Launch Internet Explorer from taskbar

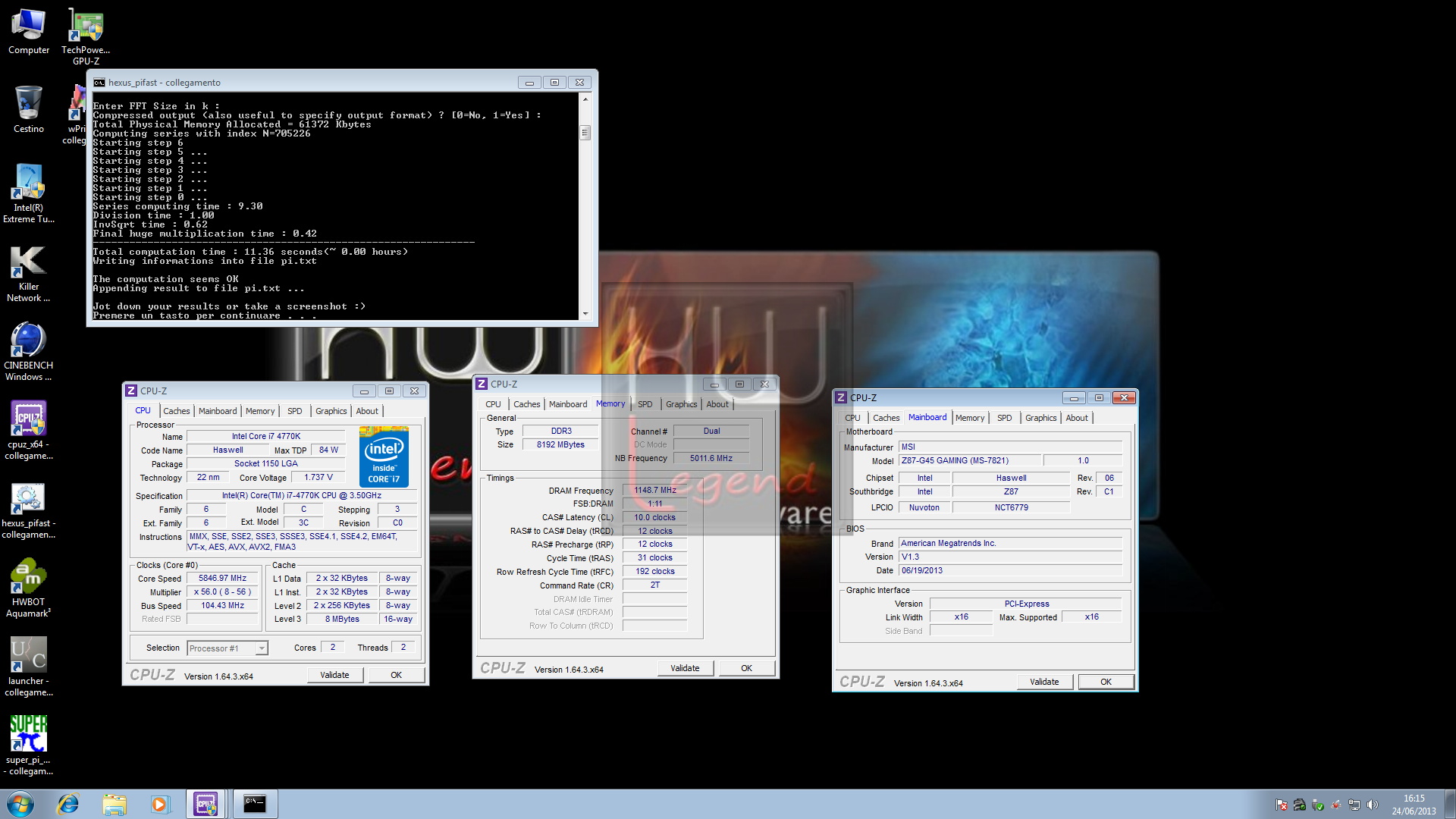coord(68,804)
